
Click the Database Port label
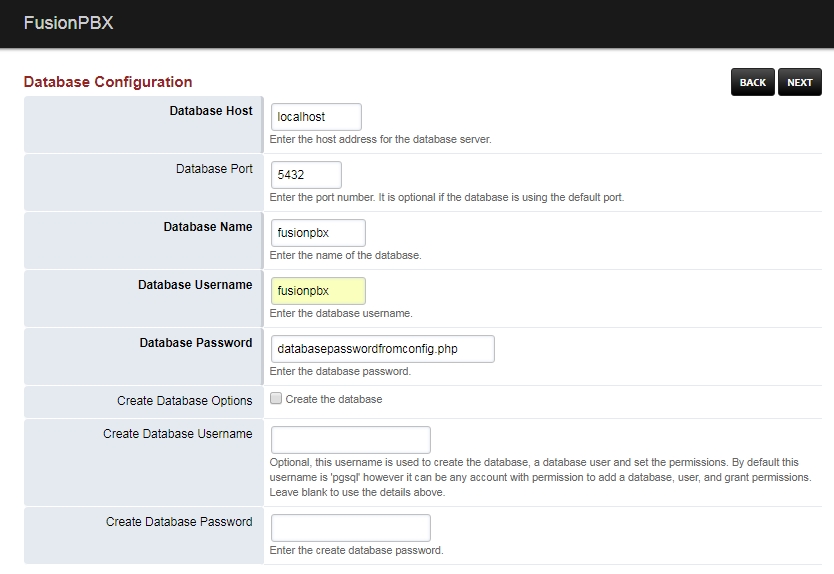click(214, 169)
